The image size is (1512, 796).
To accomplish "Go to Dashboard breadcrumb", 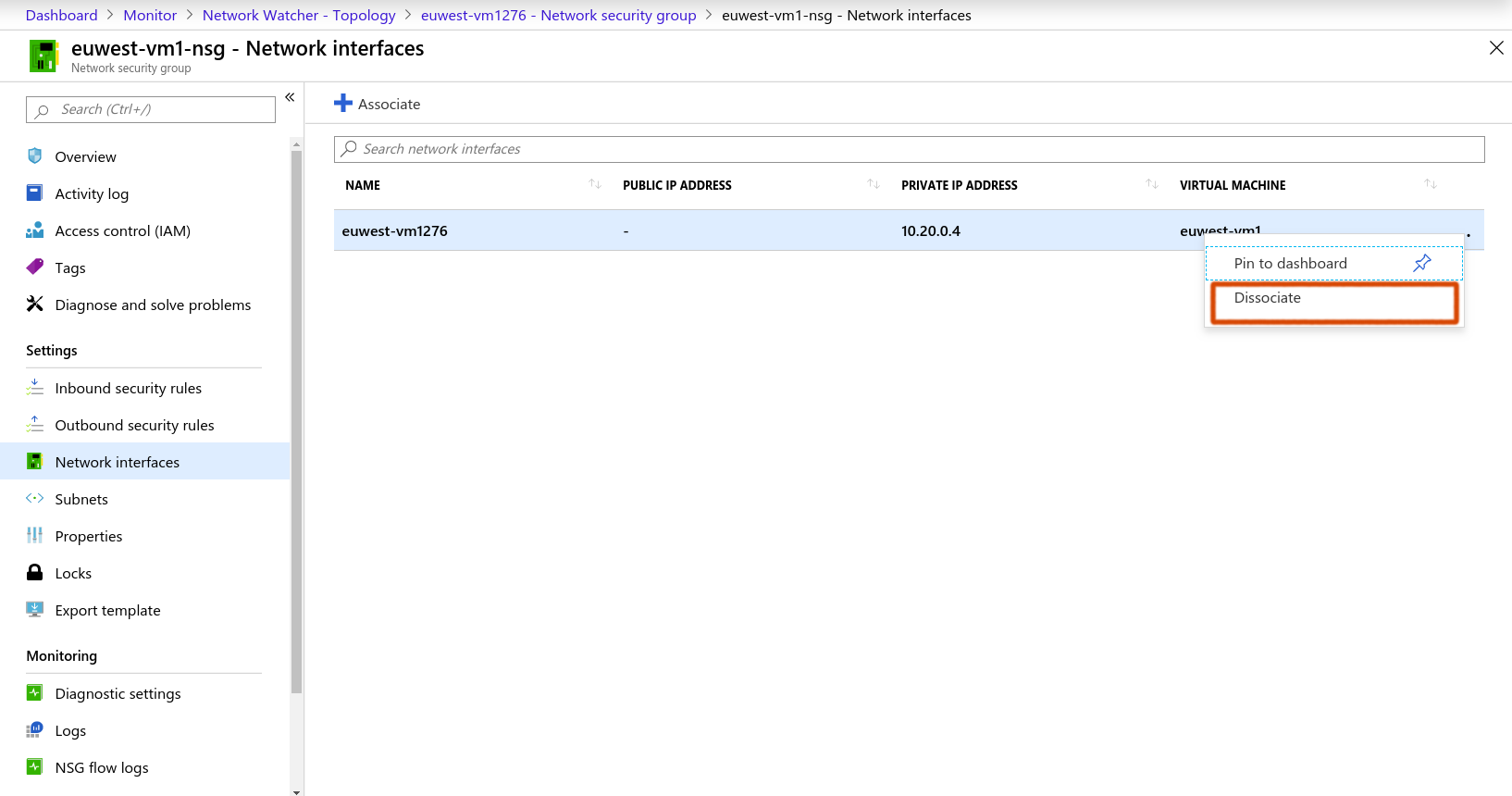I will coord(61,15).
